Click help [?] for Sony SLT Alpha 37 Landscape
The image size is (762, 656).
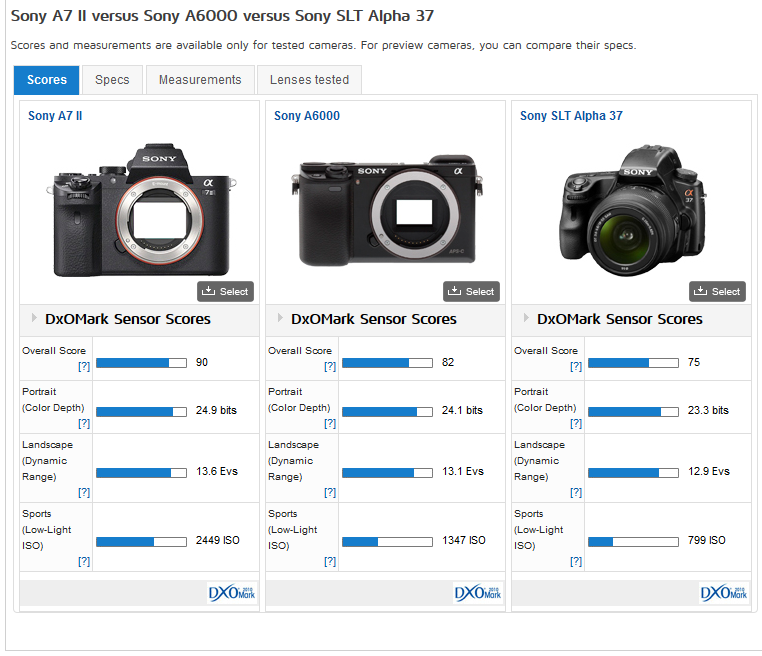click(576, 492)
